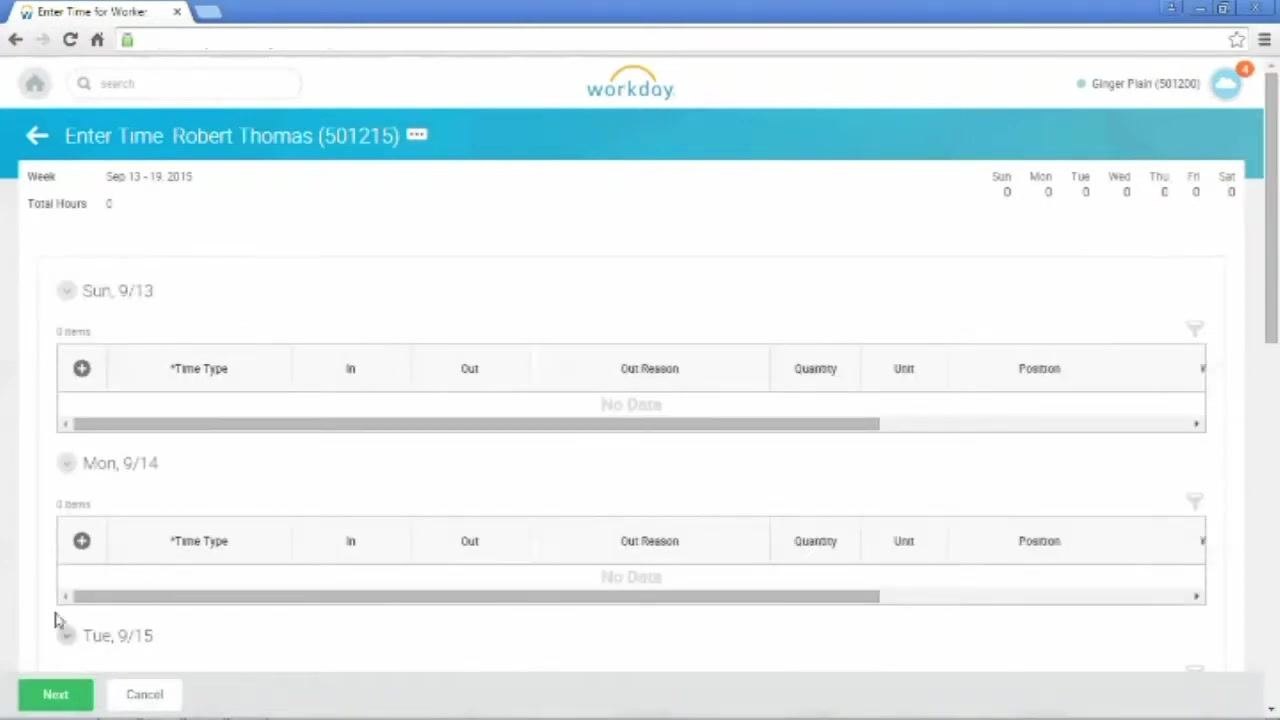Collapse the Mon, 9/14 section
Screen dimensions: 1280x720
66,463
